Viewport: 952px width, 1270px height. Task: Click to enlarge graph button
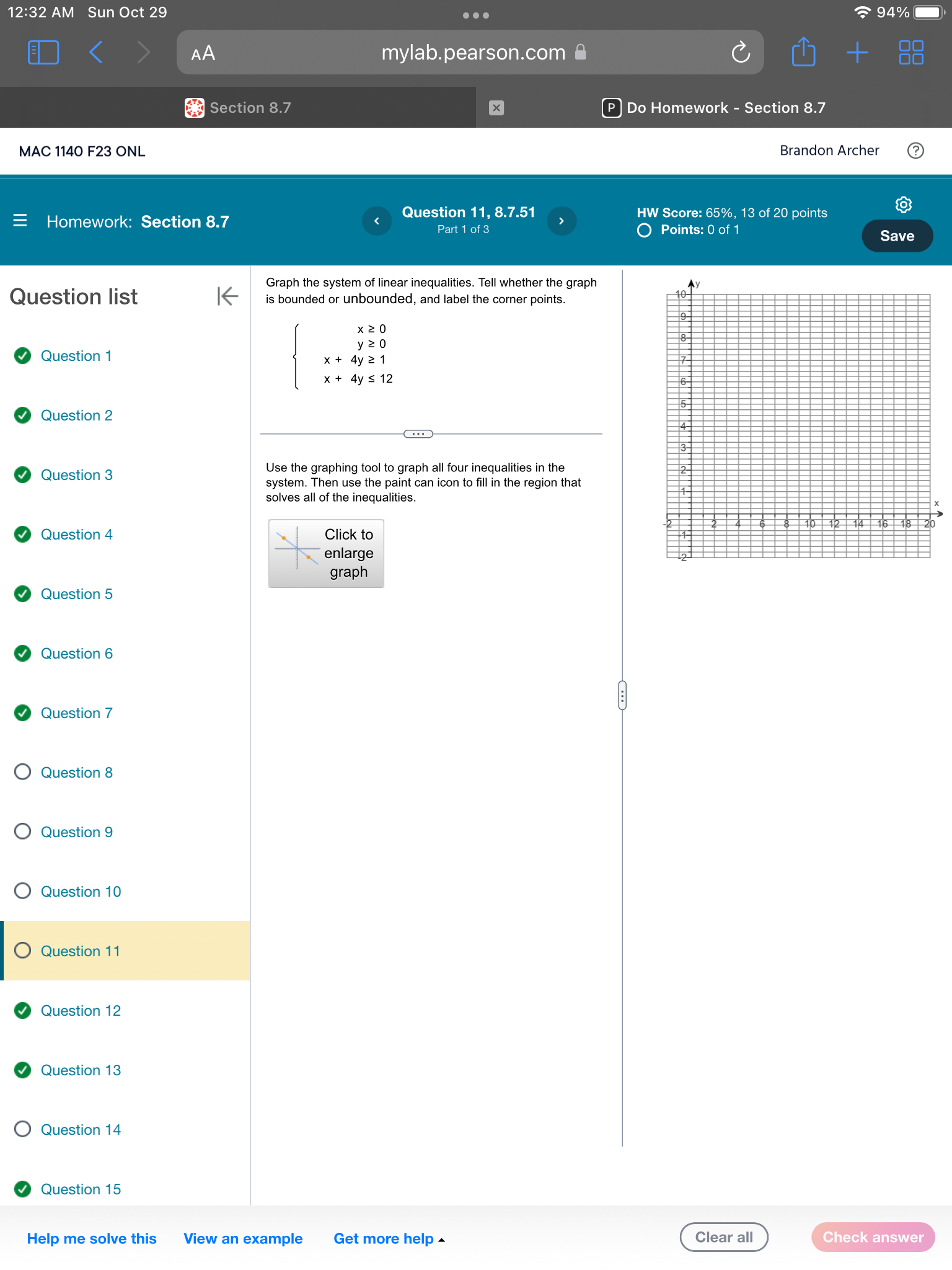[x=326, y=553]
